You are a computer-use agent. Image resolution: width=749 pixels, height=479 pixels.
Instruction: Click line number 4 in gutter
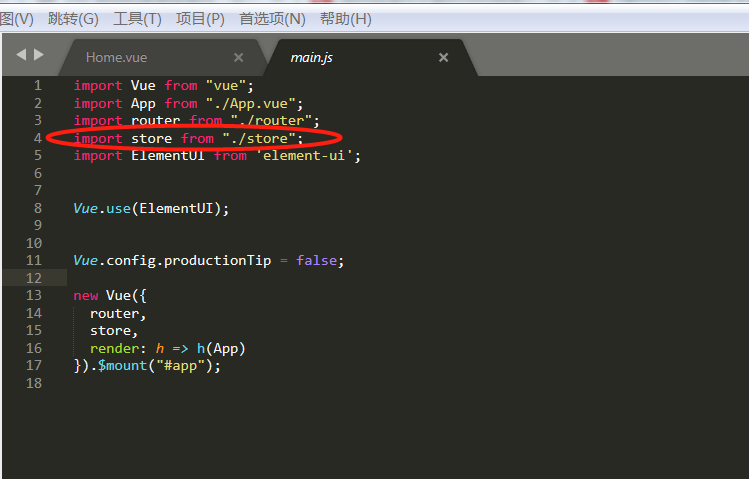[38, 138]
